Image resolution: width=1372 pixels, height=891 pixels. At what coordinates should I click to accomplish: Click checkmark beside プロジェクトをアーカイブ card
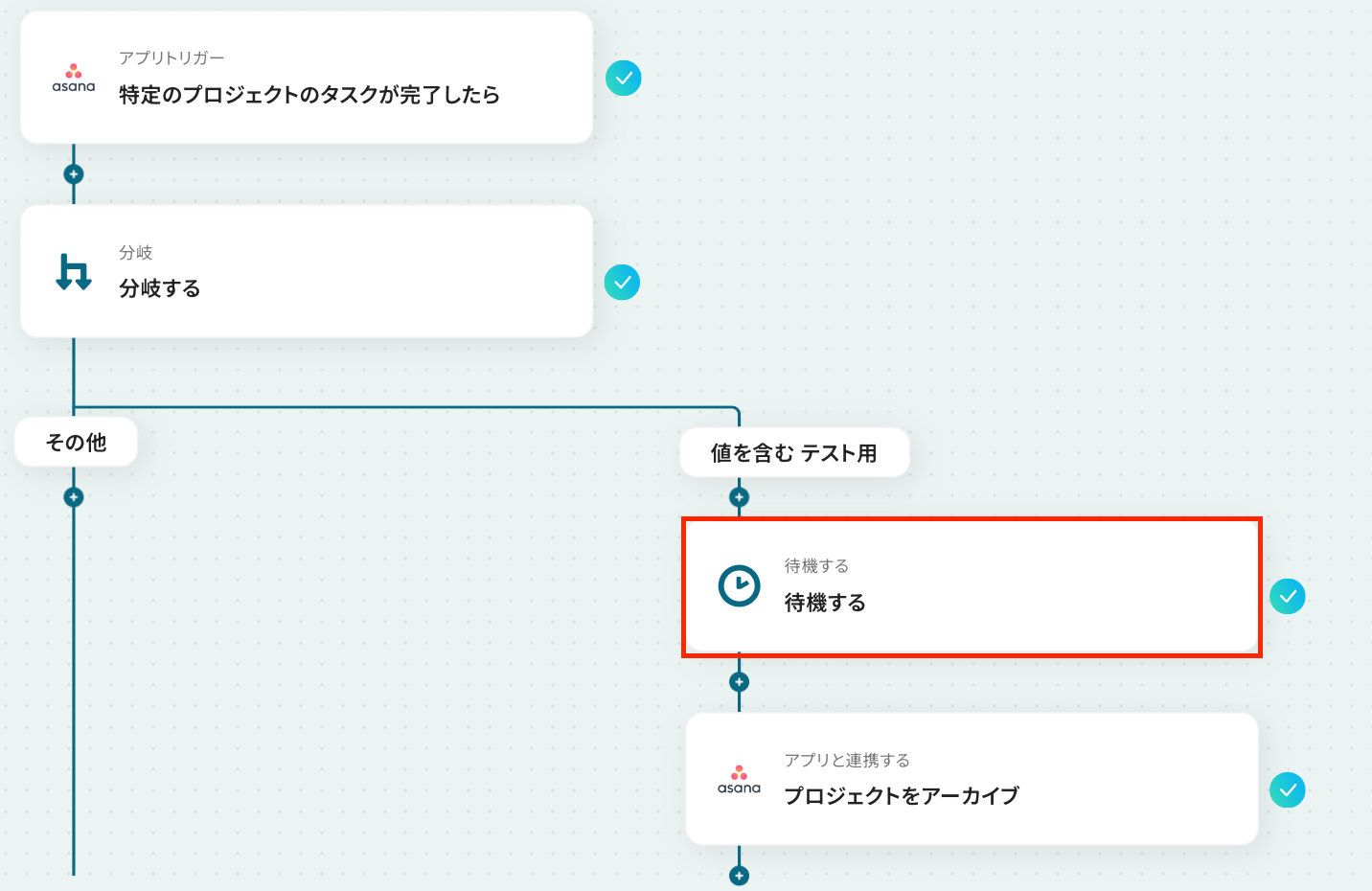click(x=1287, y=790)
